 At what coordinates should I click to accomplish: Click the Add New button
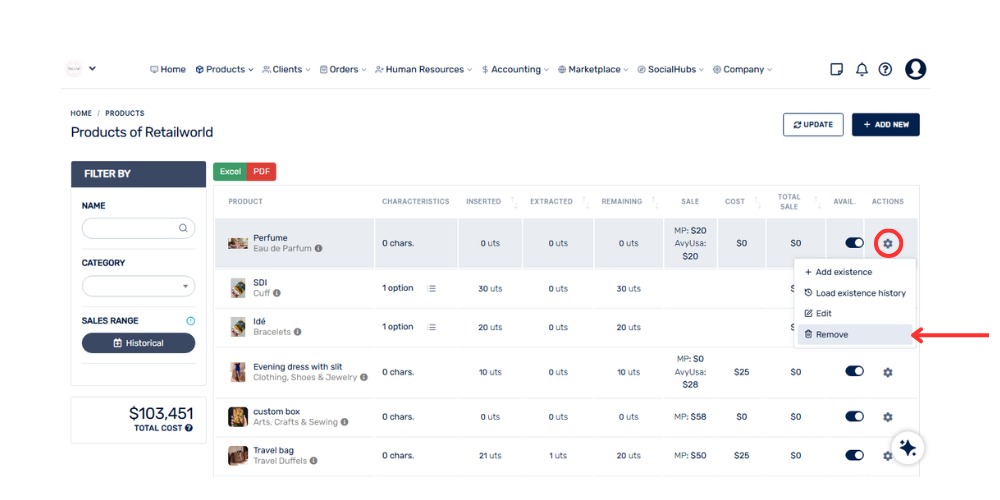885,125
